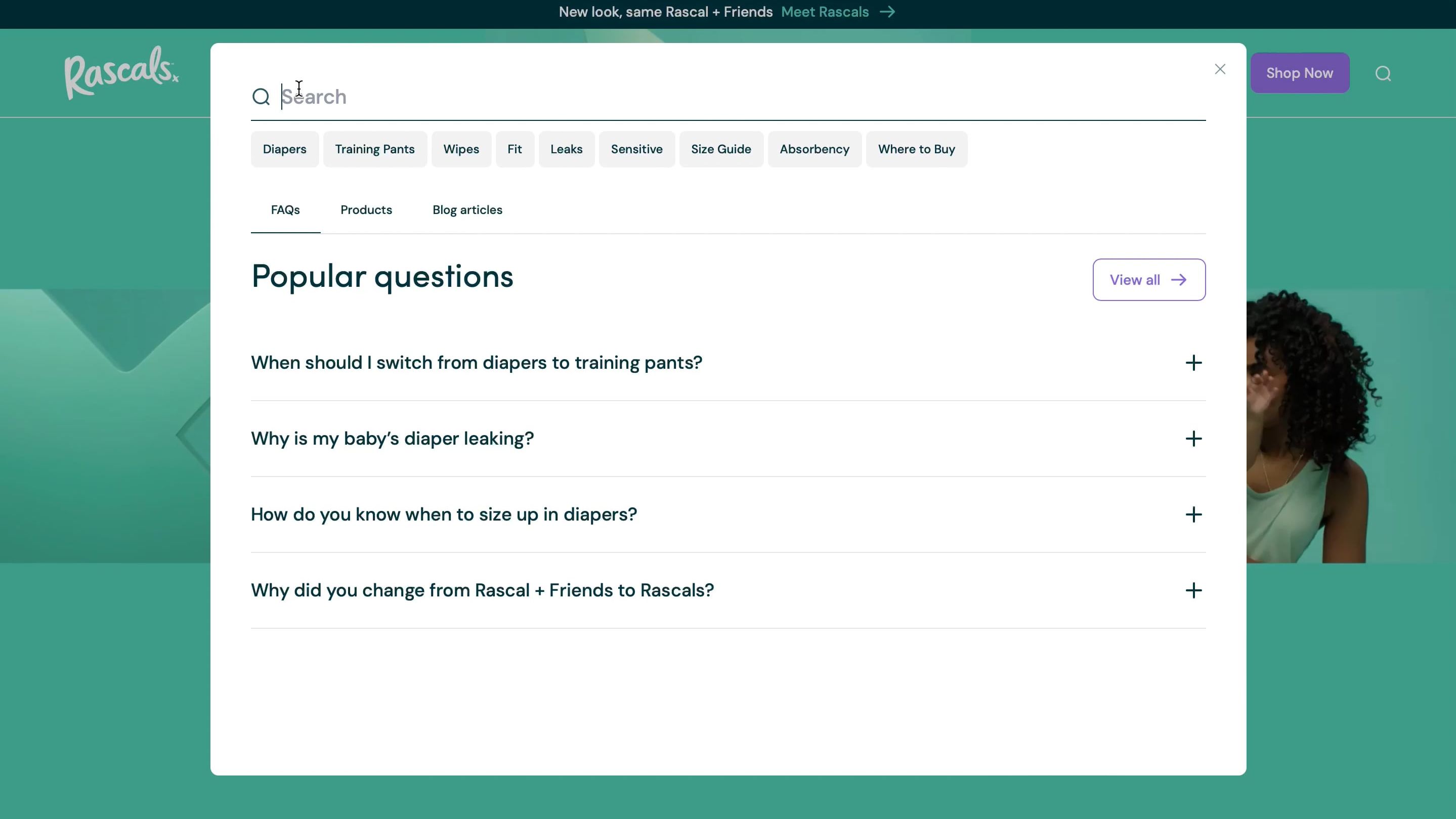Select the Where to Buy chip

pos(916,149)
